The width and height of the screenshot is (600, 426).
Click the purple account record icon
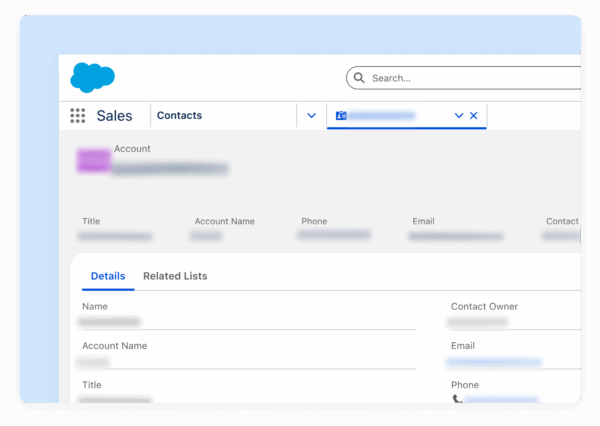click(93, 160)
